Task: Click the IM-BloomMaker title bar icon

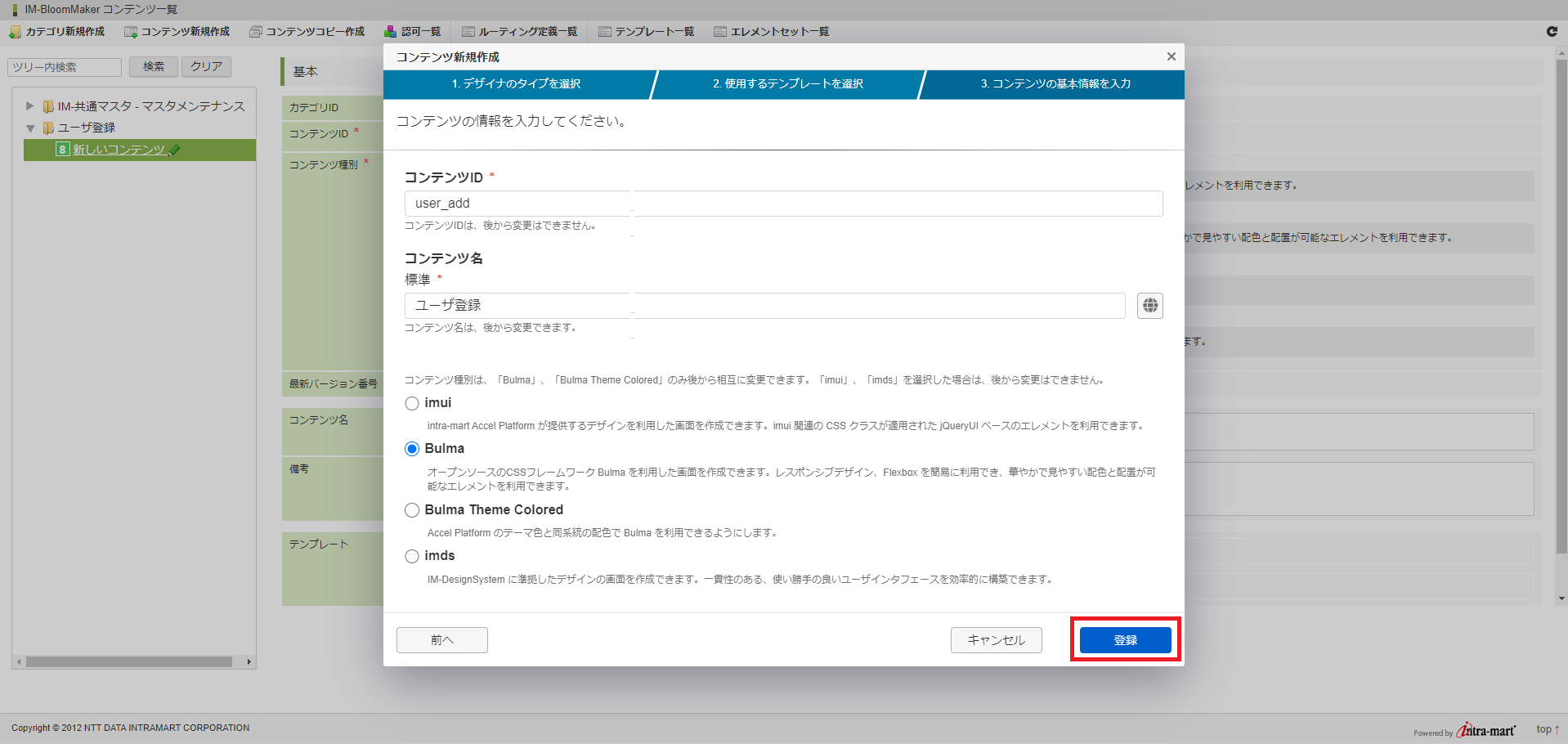Action: tap(15, 10)
